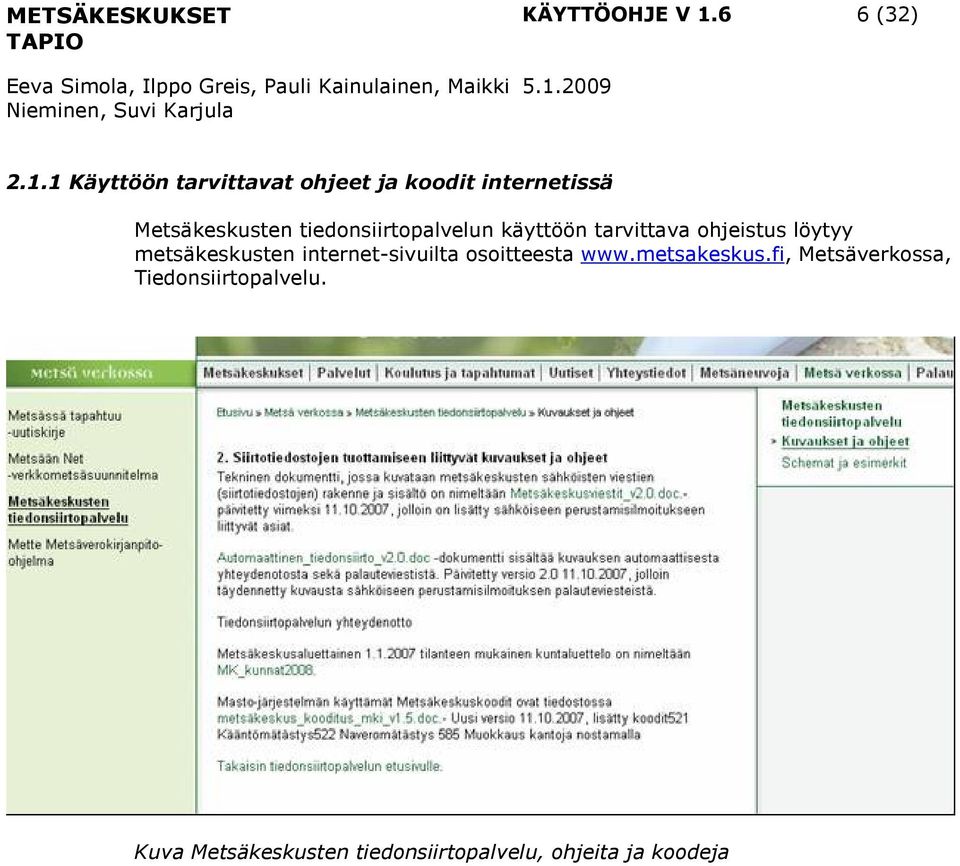Click Takaisin tiedonsiirtopalvelun etusivulle link
Viewport: 960px width, 866px height.
[329, 766]
